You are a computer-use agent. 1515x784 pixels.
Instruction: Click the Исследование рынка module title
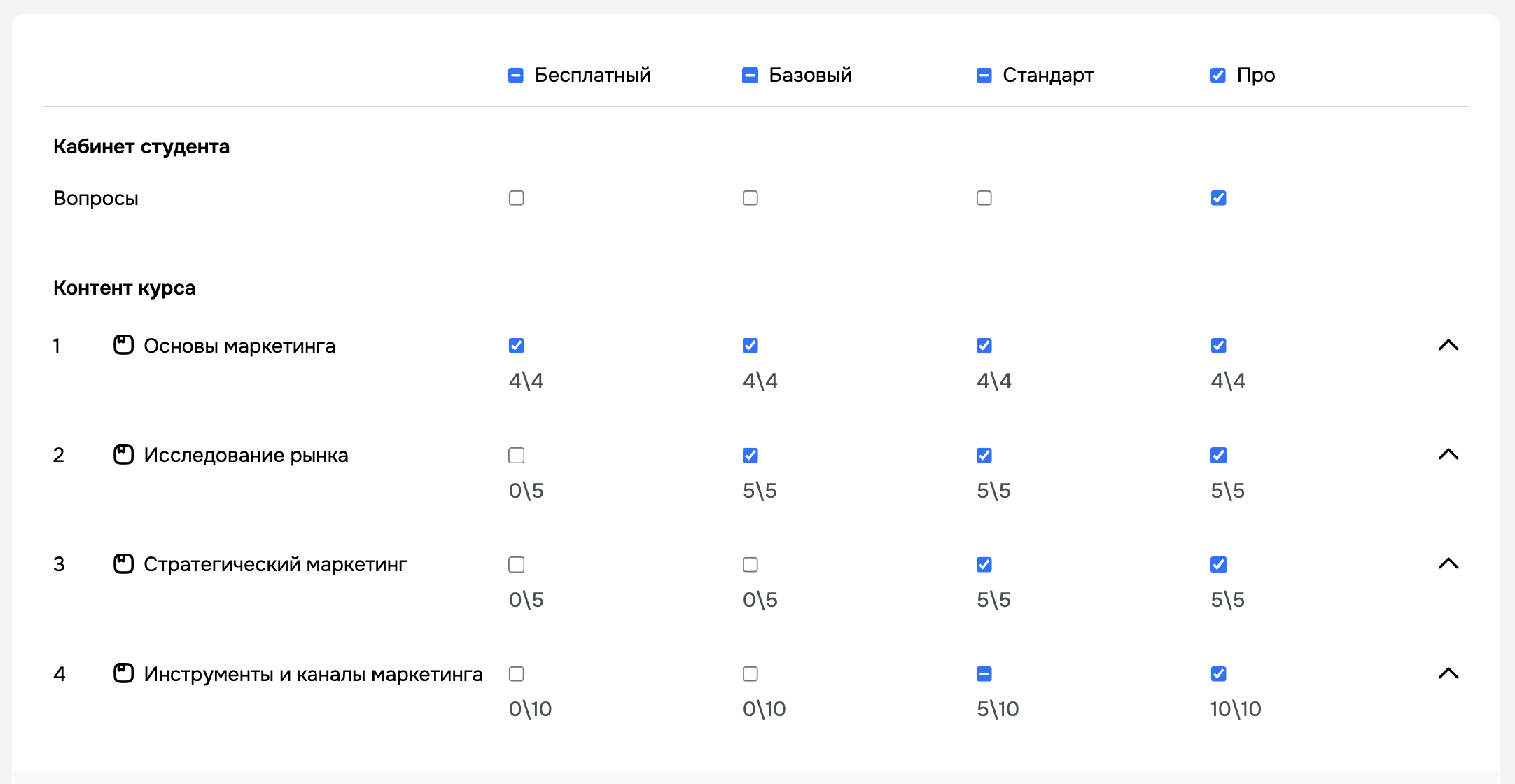(x=246, y=455)
